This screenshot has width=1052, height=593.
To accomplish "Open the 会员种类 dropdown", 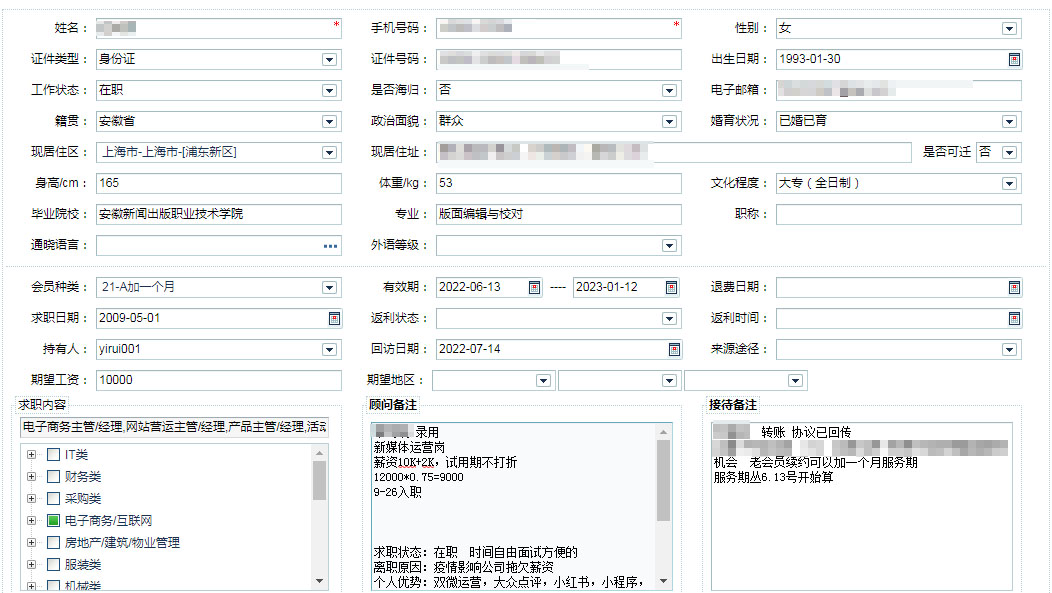I will [329, 288].
